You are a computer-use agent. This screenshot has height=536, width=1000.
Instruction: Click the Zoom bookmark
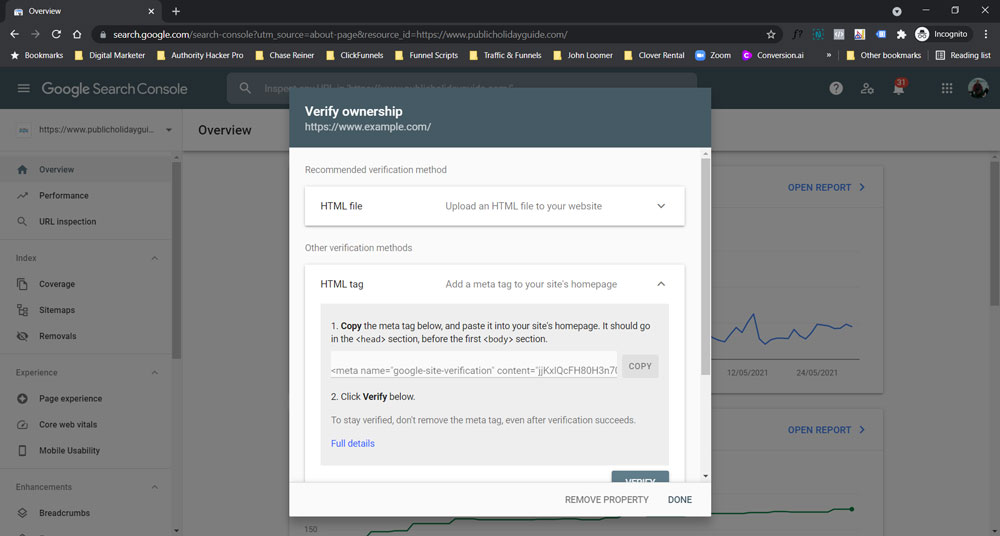pos(713,56)
